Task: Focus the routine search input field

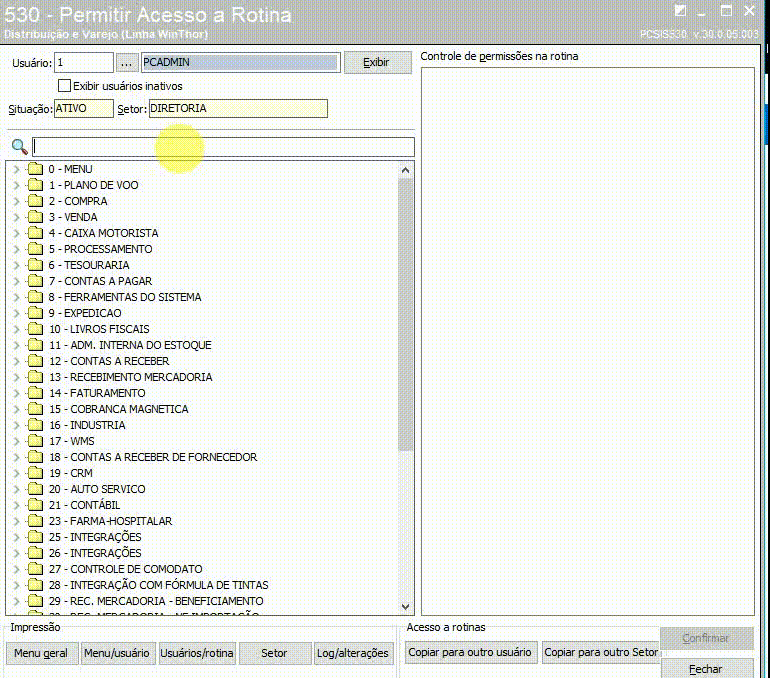Action: [x=223, y=147]
